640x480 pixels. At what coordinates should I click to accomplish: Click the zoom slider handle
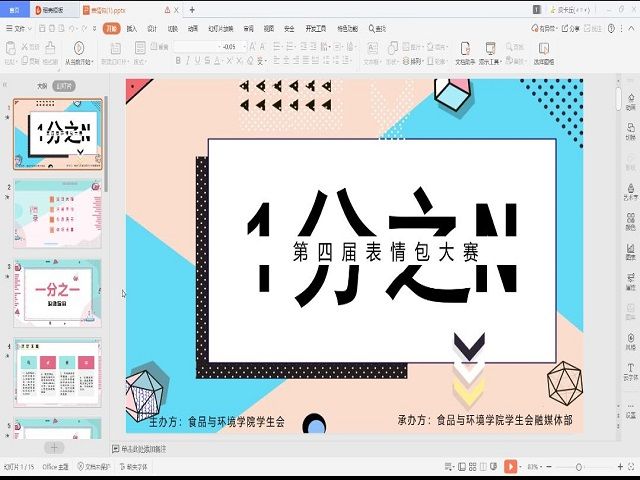tap(578, 466)
